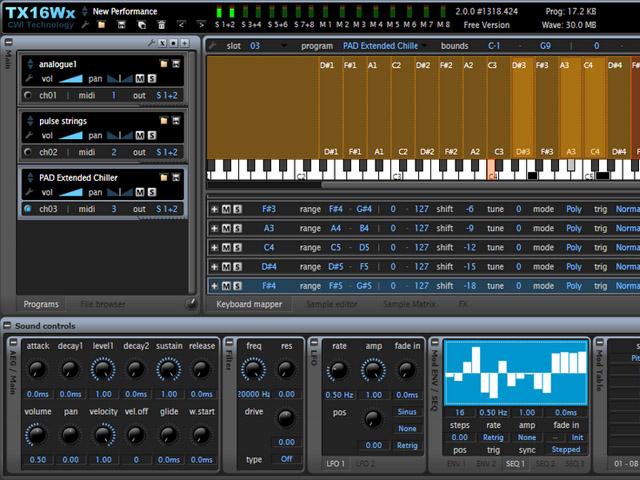Select the SEQ 1 modulation tab

516,464
